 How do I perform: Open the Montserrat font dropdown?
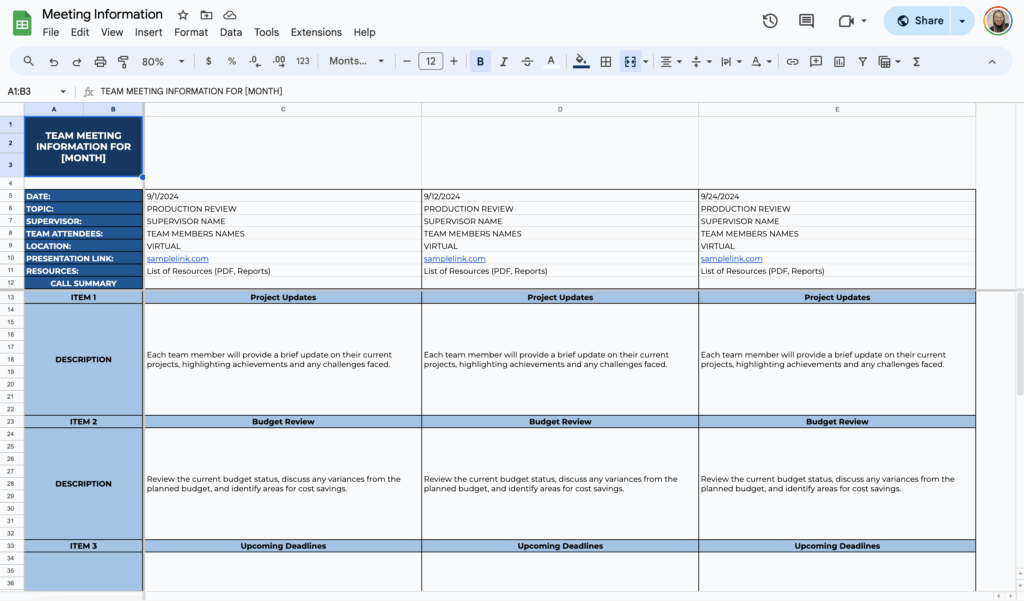click(x=352, y=61)
